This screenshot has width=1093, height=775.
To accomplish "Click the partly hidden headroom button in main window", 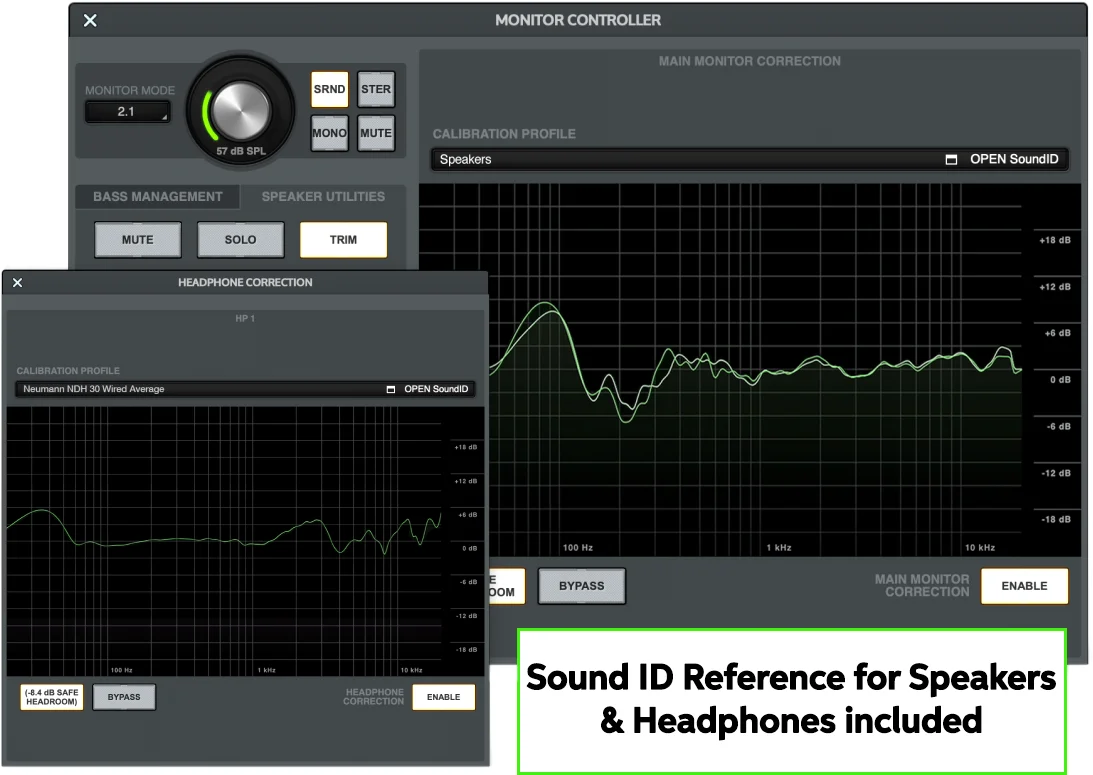I will (x=507, y=586).
